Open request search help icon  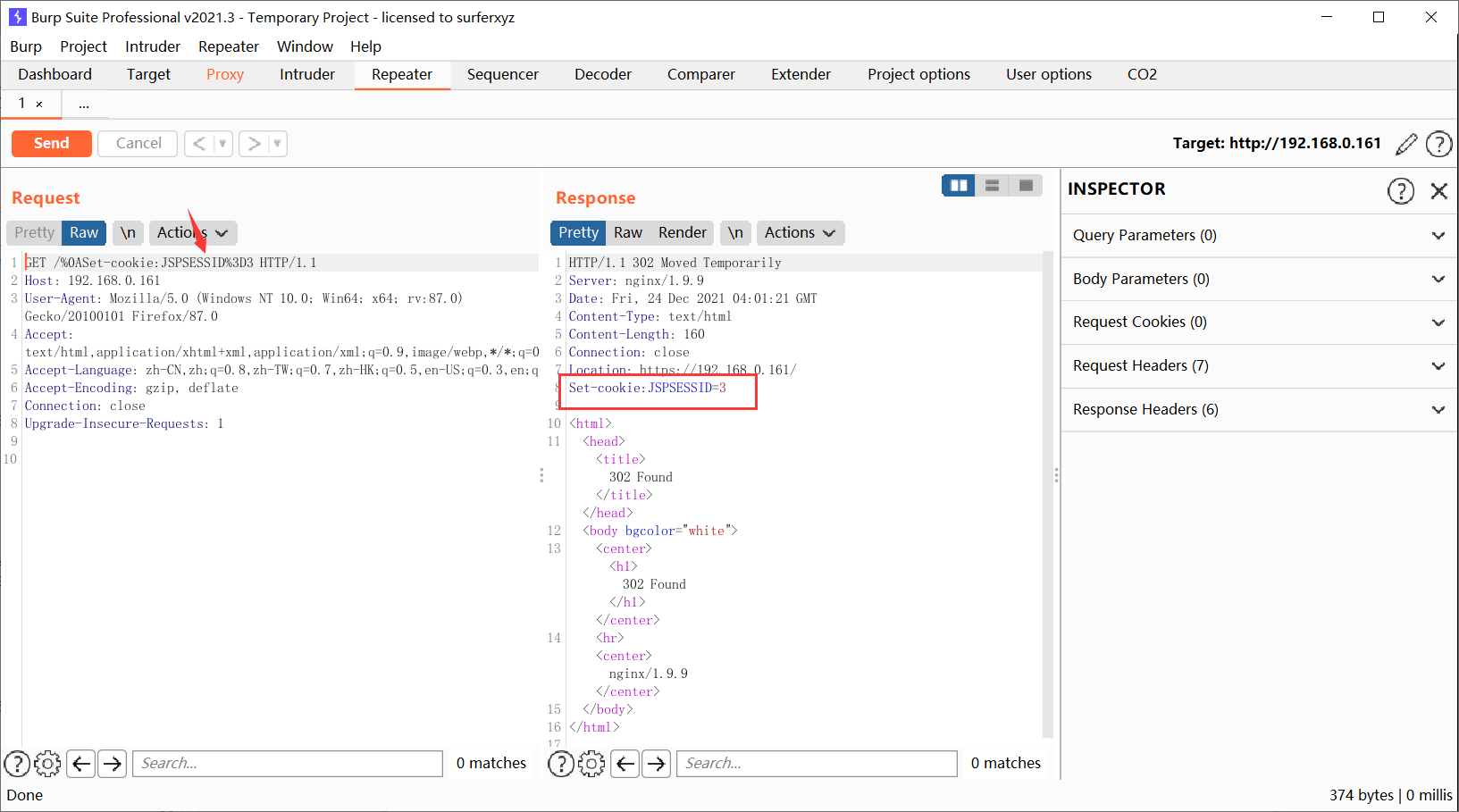click(x=17, y=764)
